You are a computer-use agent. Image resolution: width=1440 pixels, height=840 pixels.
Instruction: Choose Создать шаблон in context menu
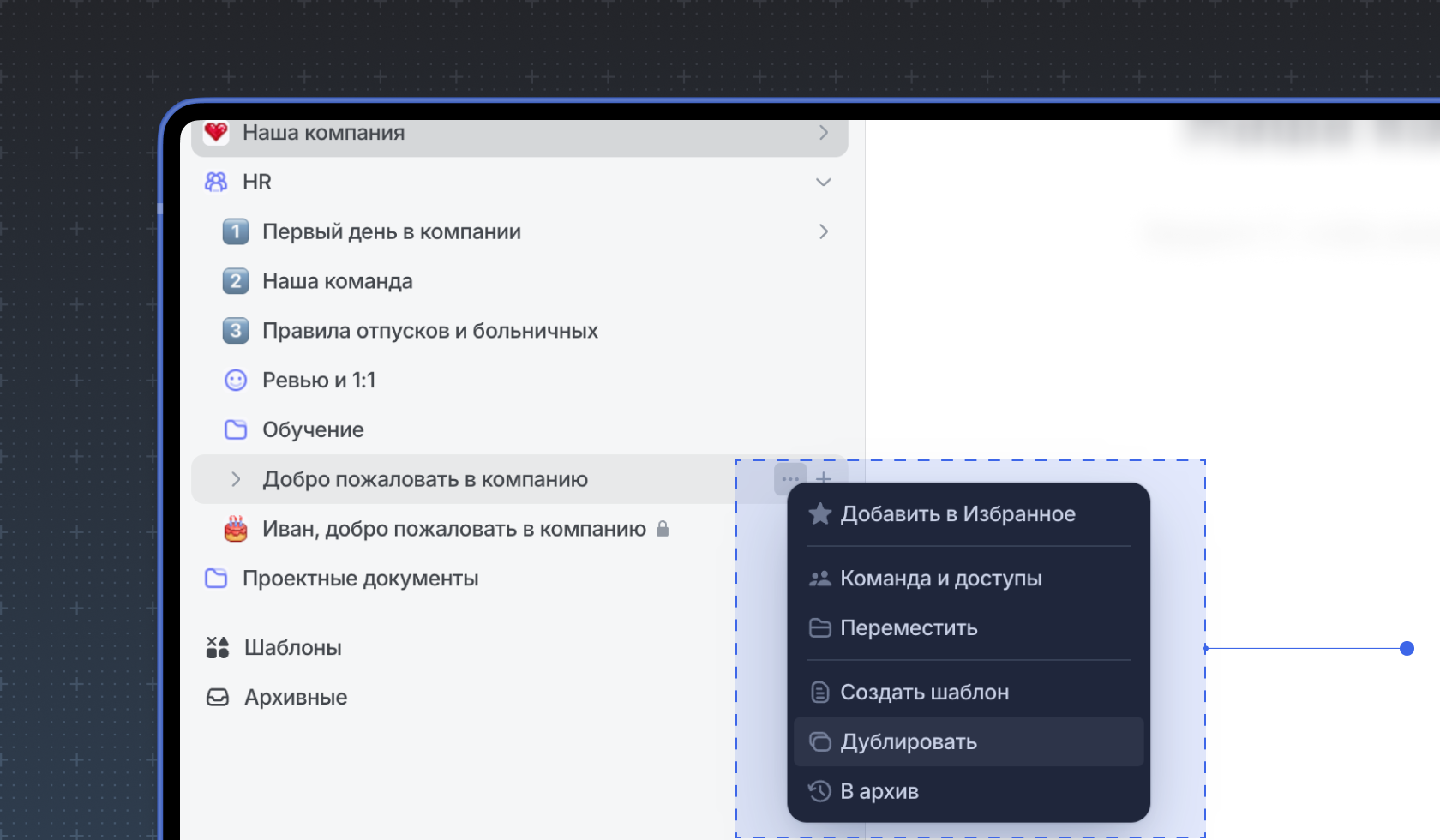pyautogui.click(x=924, y=692)
